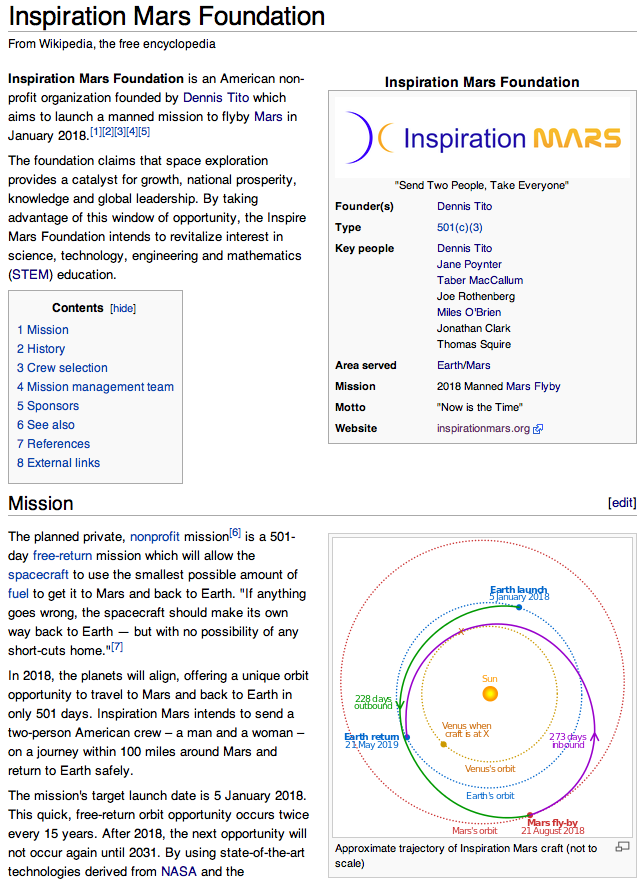The image size is (640, 882).
Task: Open citation reference [1]
Action: 96,132
